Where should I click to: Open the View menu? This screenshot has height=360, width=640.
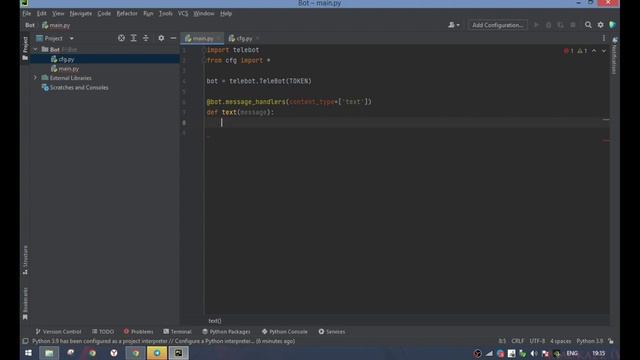click(58, 13)
